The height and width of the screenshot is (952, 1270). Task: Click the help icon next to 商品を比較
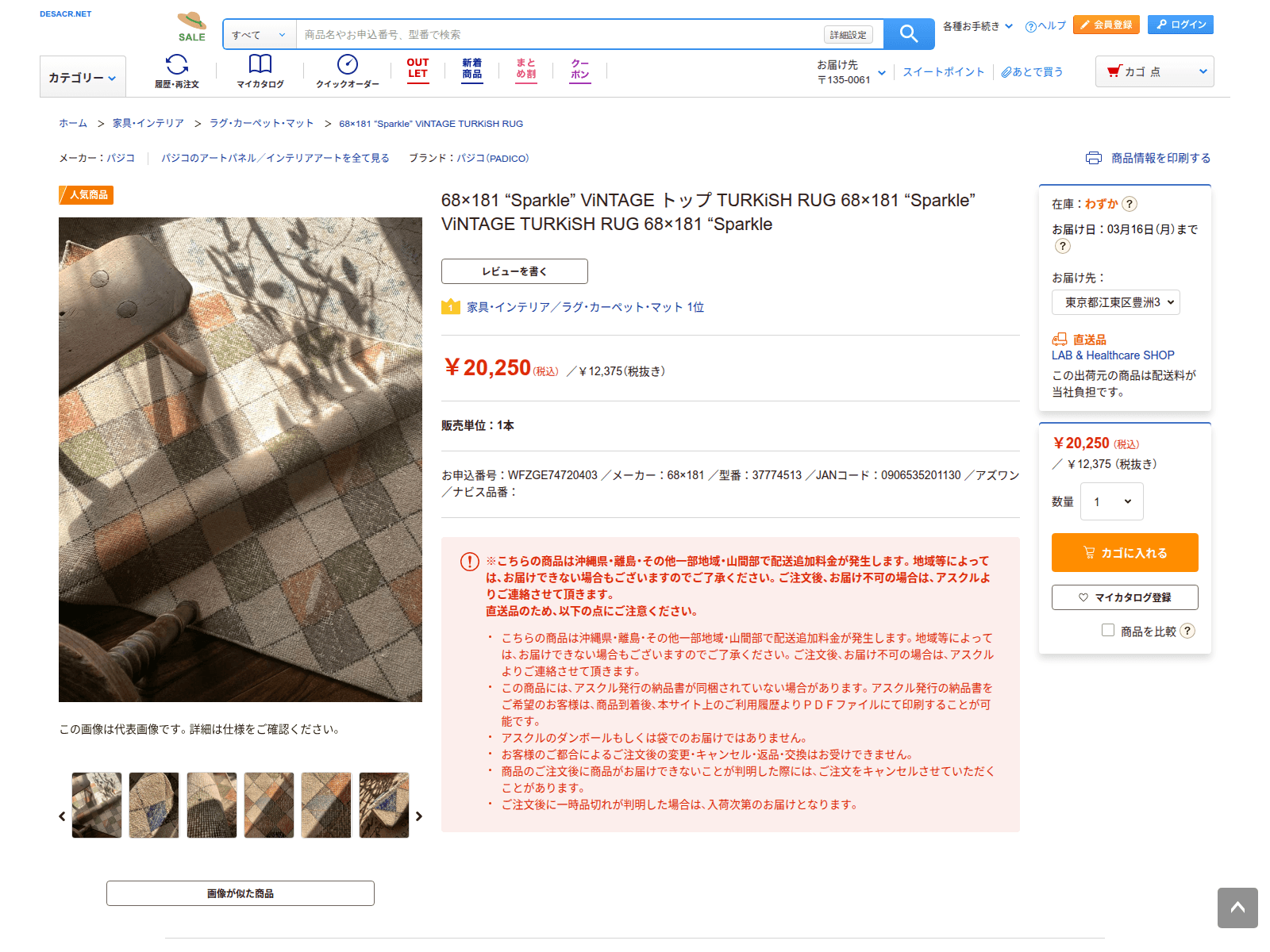pos(1187,631)
